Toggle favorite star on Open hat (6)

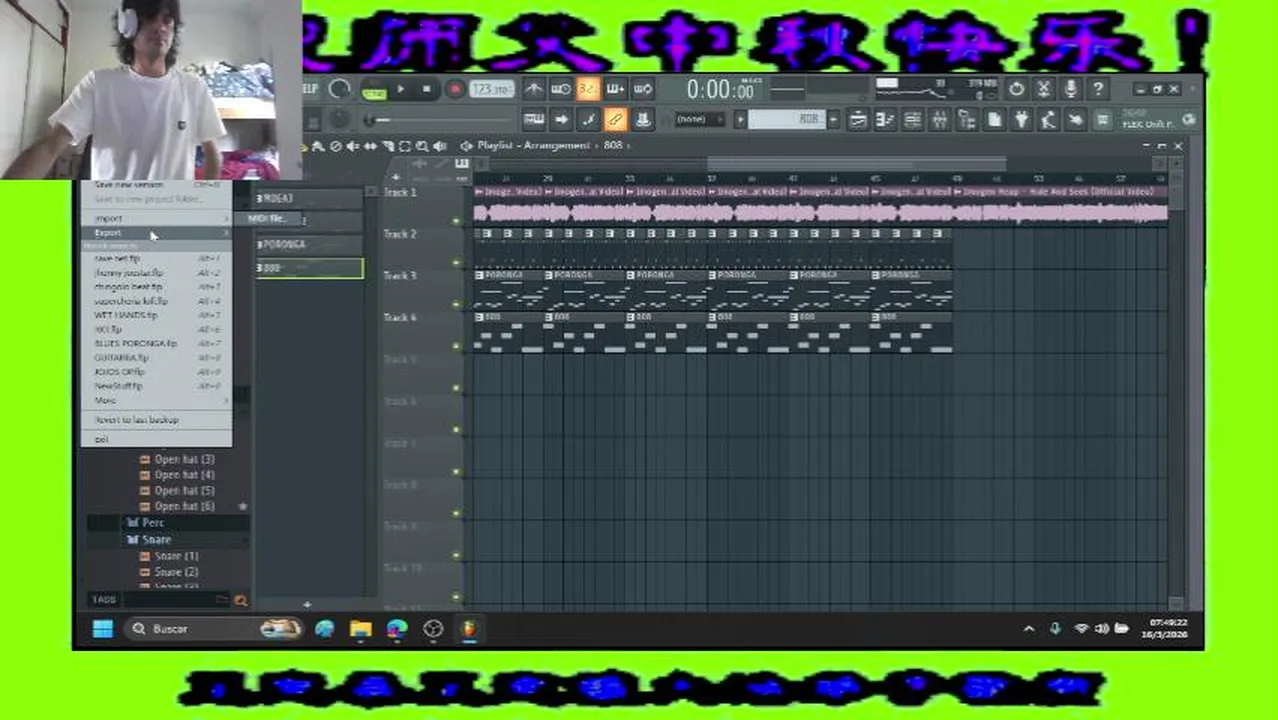coord(242,507)
